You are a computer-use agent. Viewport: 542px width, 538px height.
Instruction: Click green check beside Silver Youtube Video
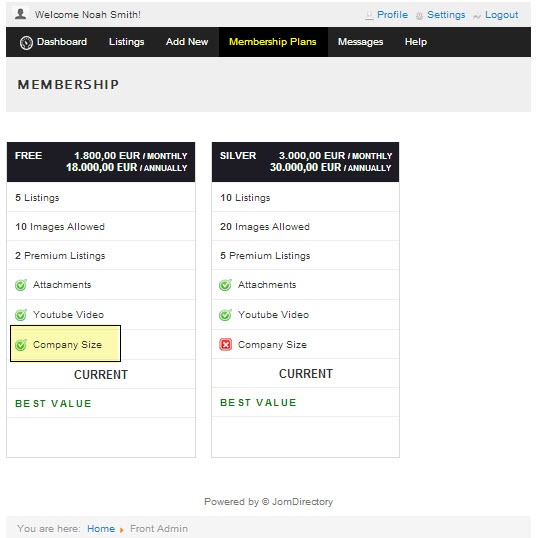click(225, 315)
